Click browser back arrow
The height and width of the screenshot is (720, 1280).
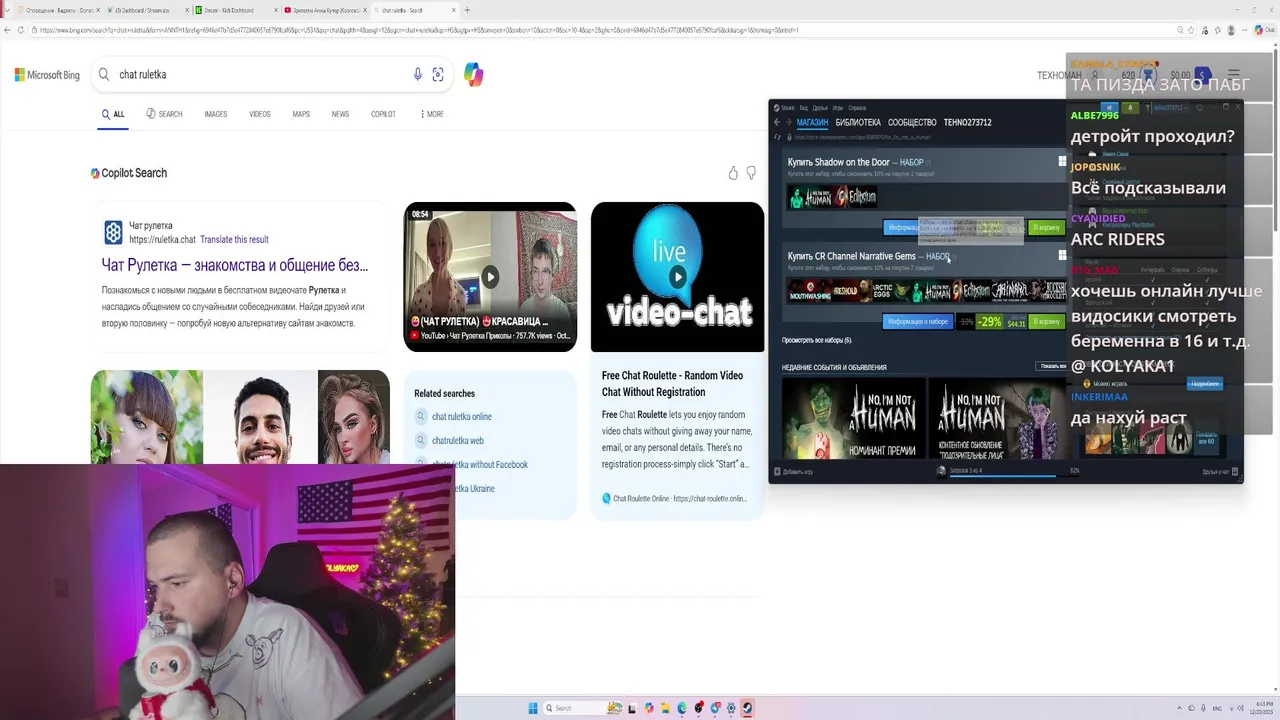[x=7, y=30]
